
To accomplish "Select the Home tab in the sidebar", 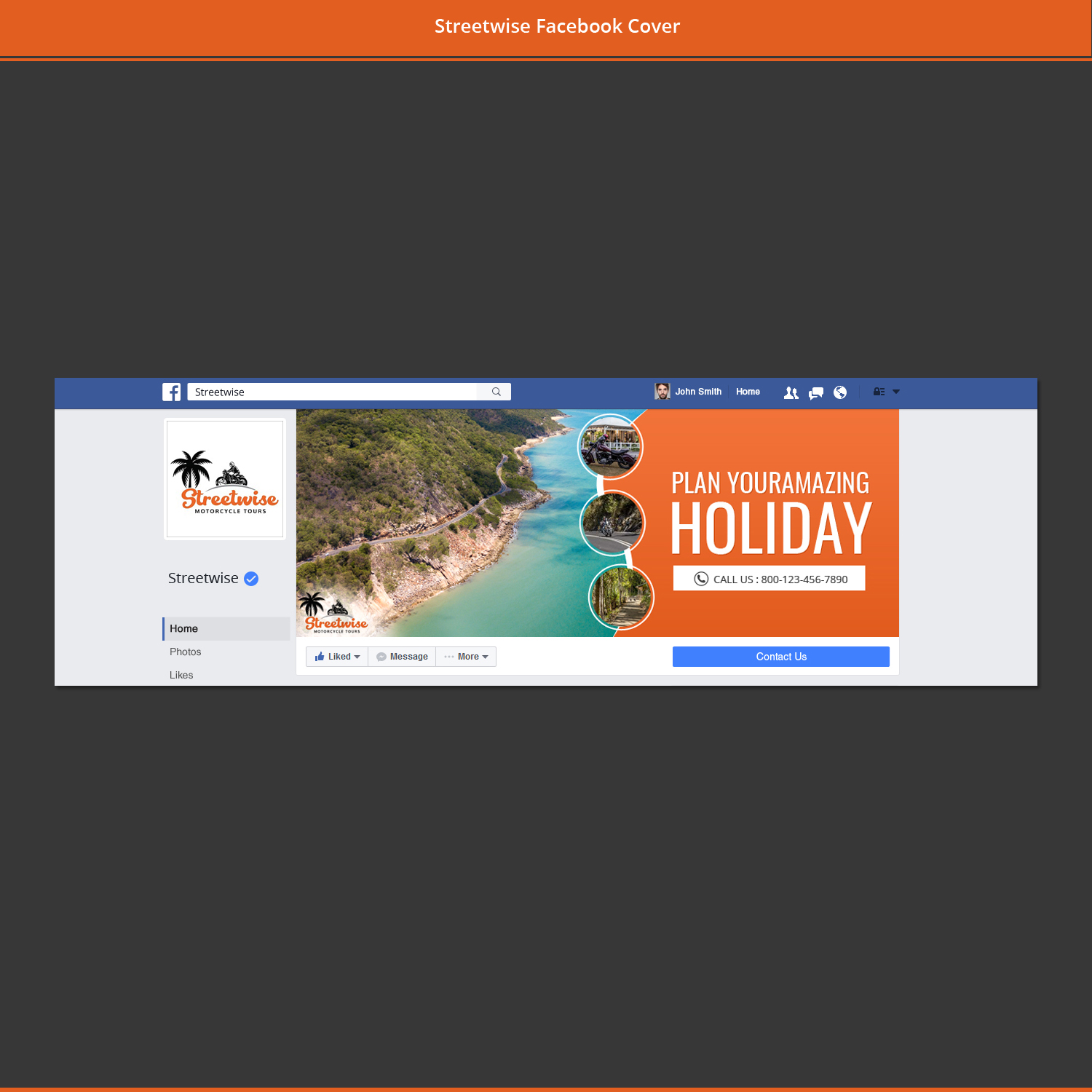I will [226, 629].
